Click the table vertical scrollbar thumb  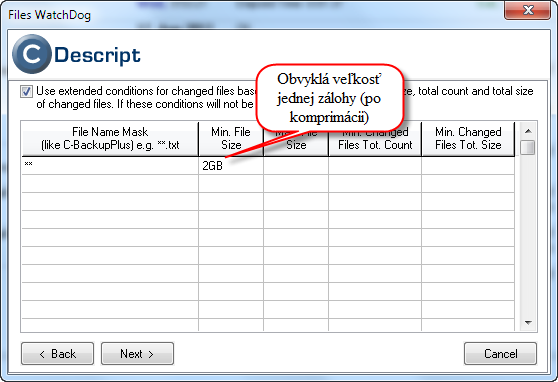tap(527, 147)
